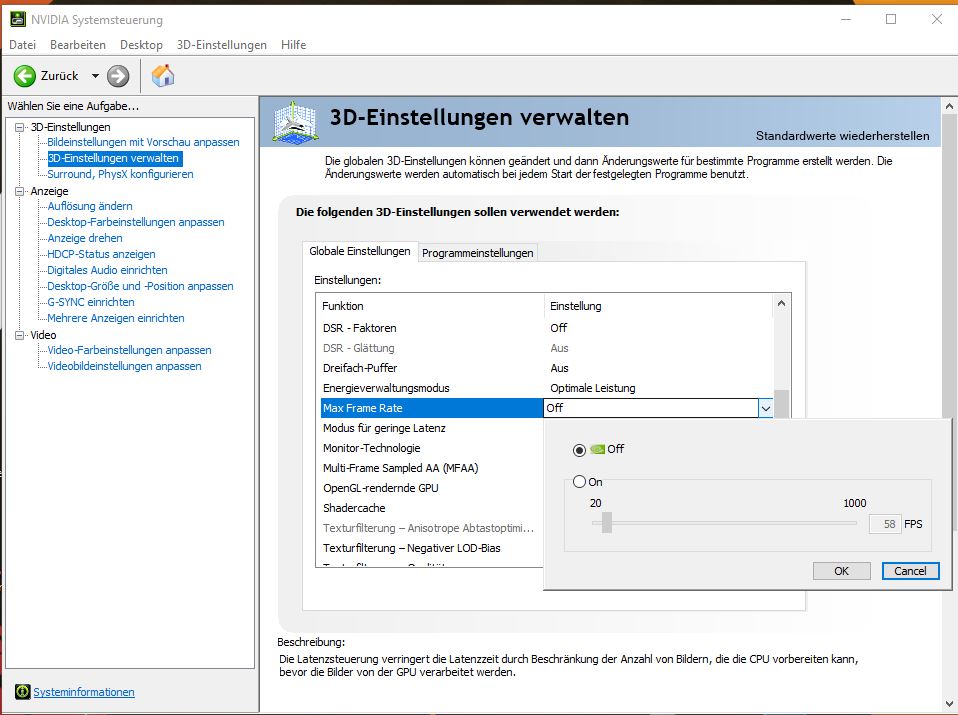Select the DSR - Faktoren row

click(546, 328)
